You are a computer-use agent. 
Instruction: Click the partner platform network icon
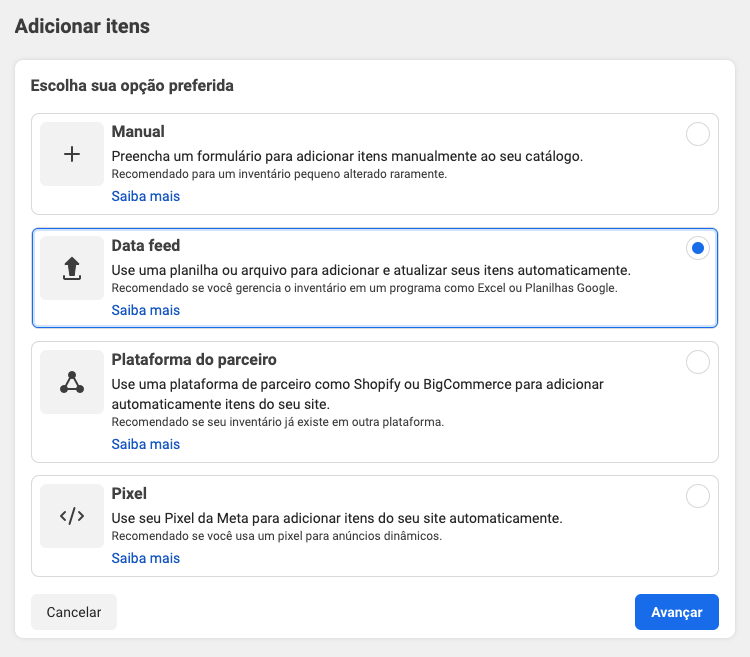72,382
